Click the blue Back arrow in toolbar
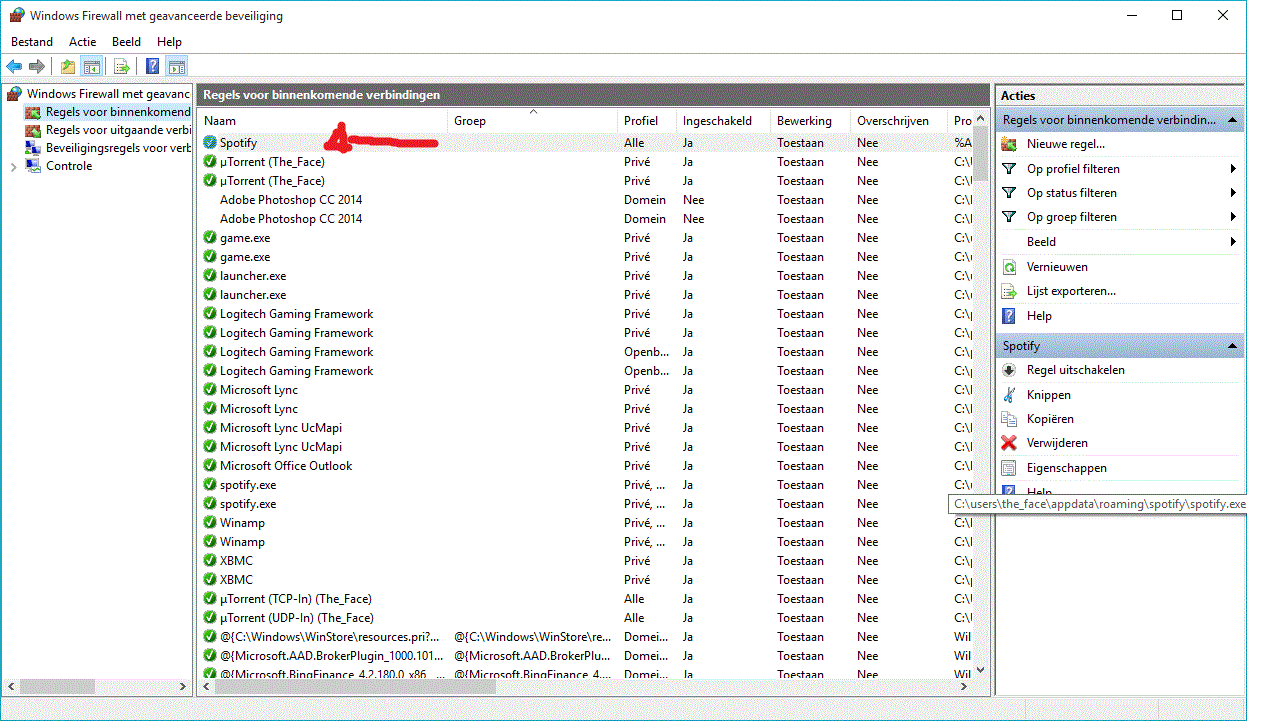The height and width of the screenshot is (721, 1271). click(x=14, y=67)
